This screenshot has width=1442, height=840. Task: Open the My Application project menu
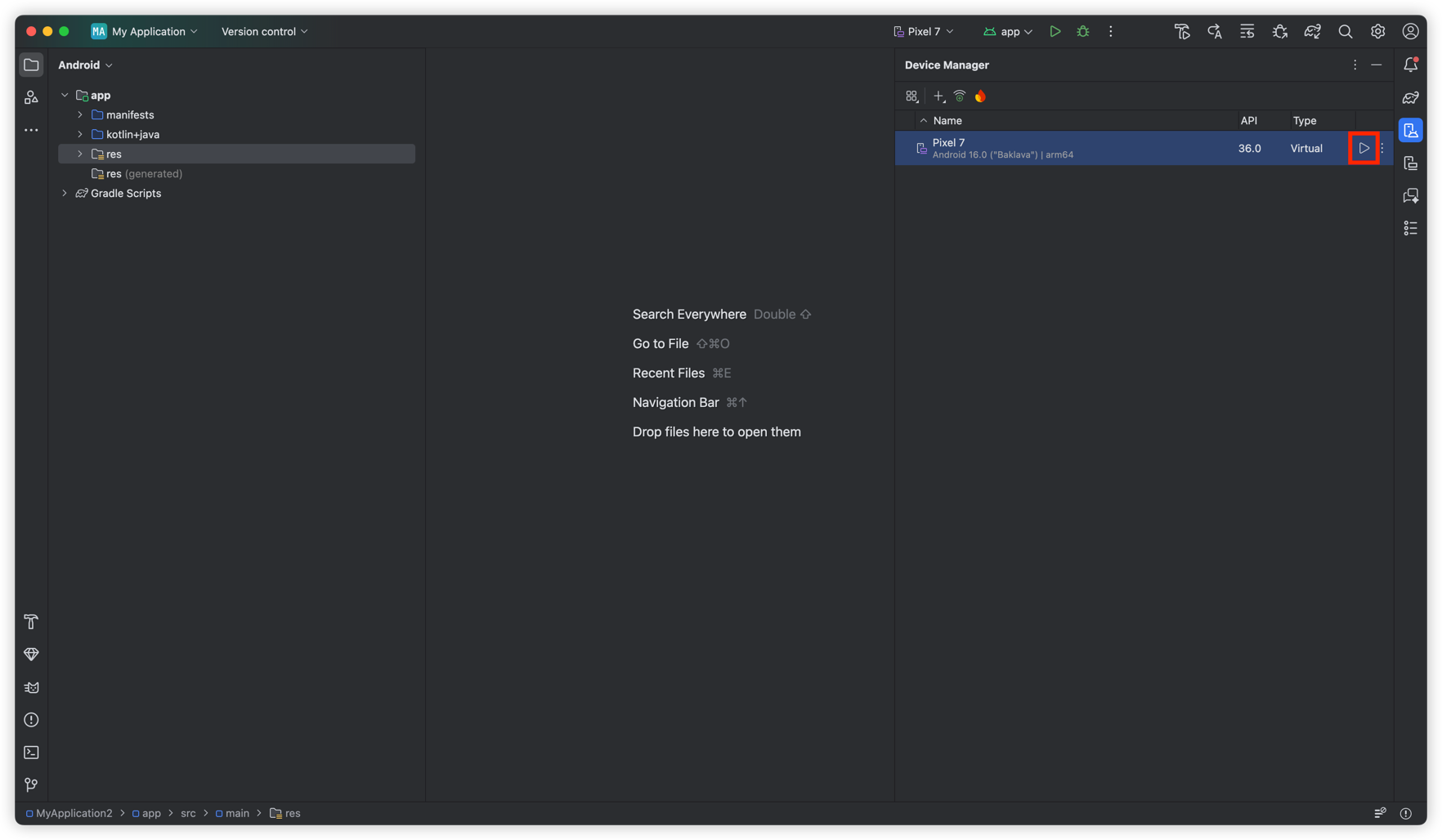coord(145,32)
